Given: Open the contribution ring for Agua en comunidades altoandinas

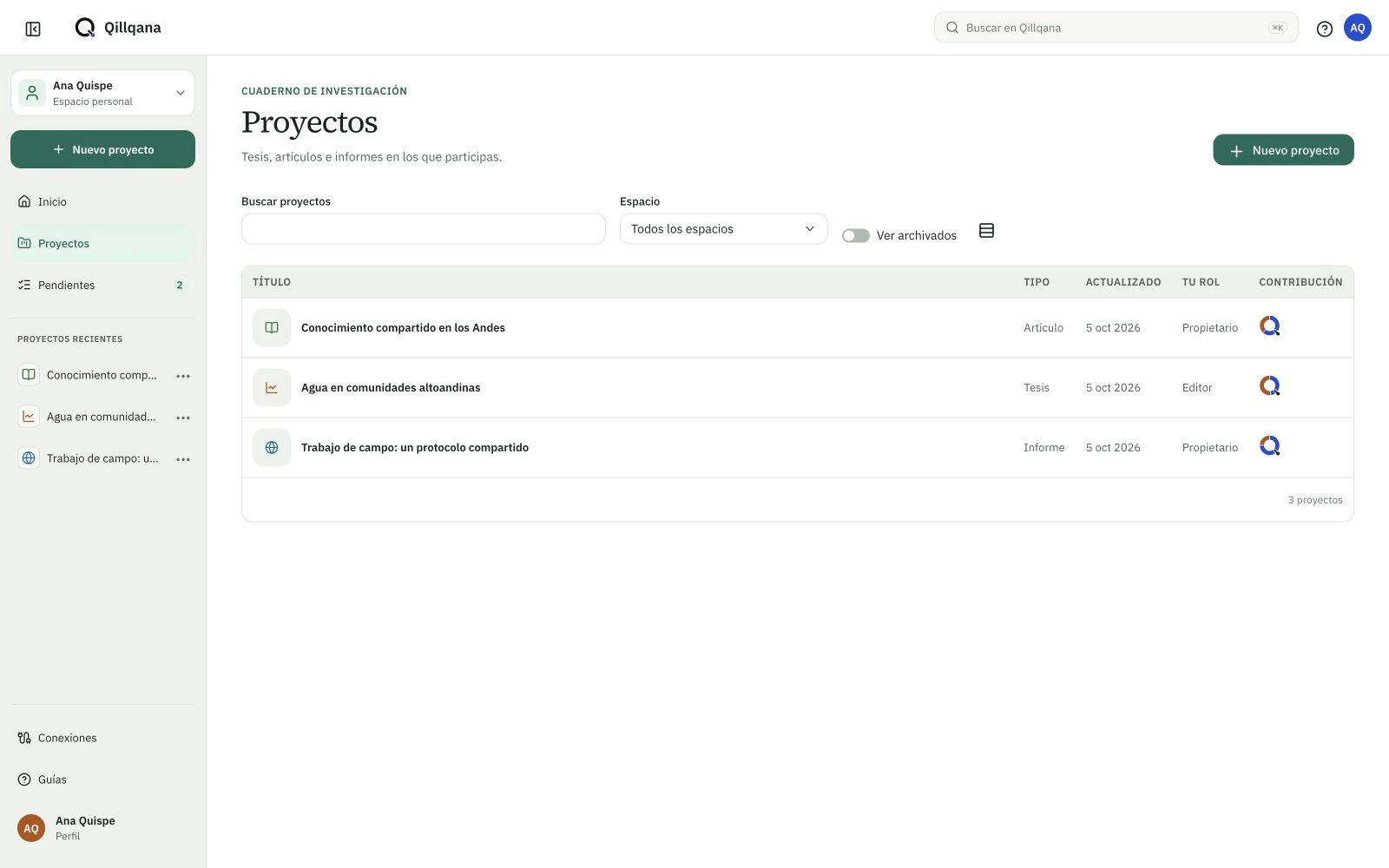Looking at the screenshot, I should pyautogui.click(x=1269, y=386).
